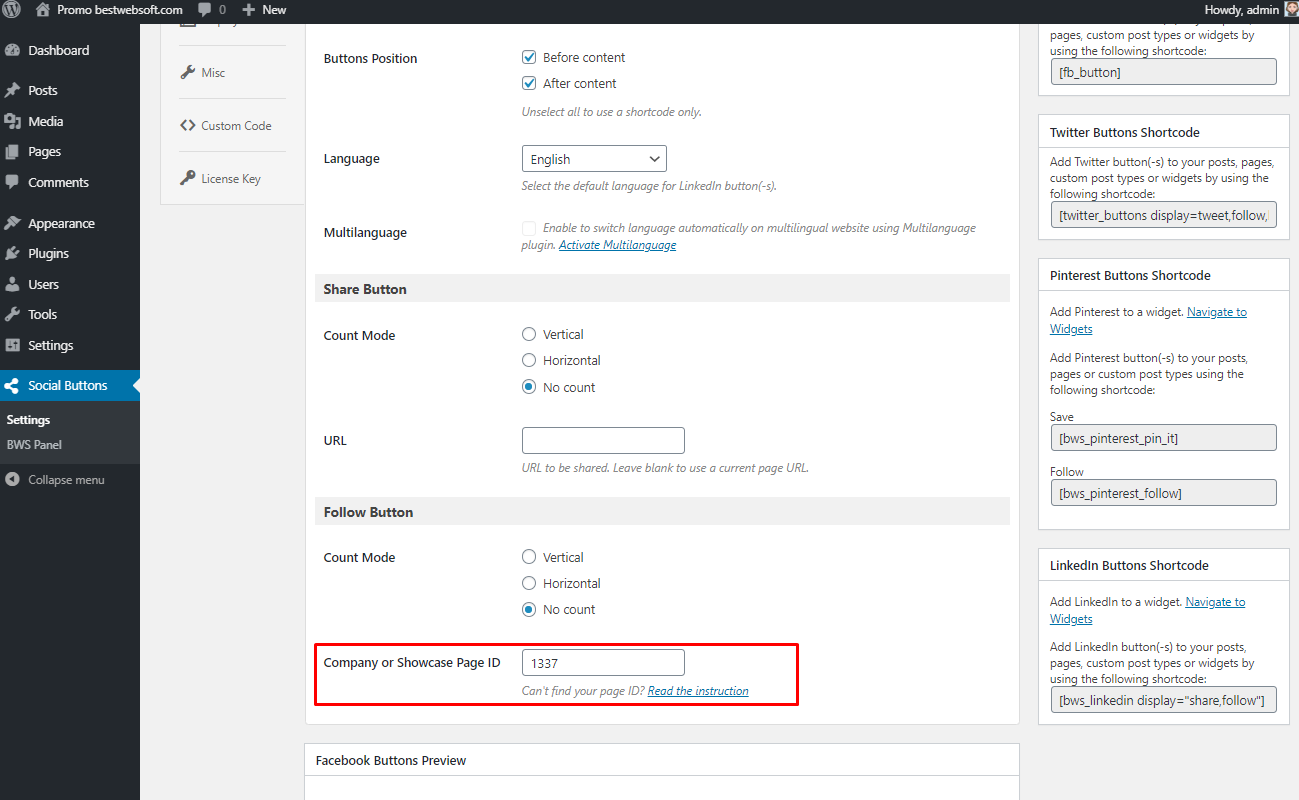
Task: Select Horizontal under Follow Button Count Mode
Action: [x=529, y=583]
